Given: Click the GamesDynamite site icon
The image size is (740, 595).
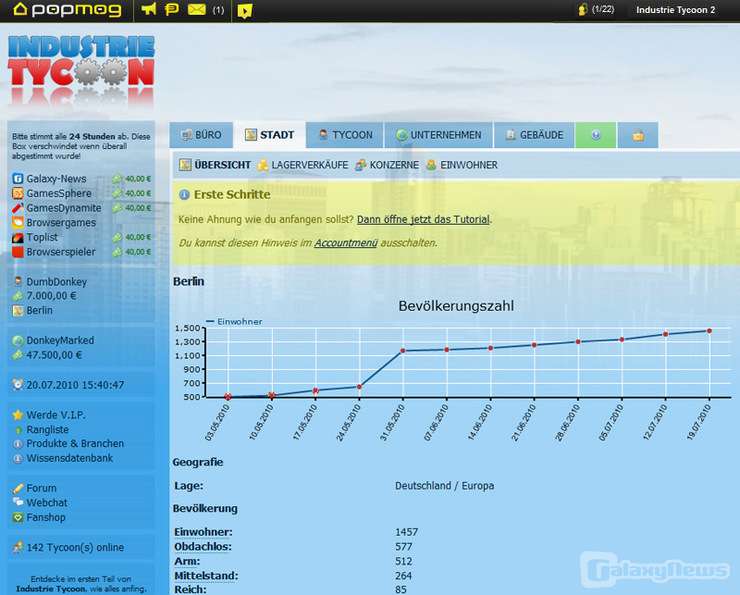Looking at the screenshot, I should click(17, 208).
